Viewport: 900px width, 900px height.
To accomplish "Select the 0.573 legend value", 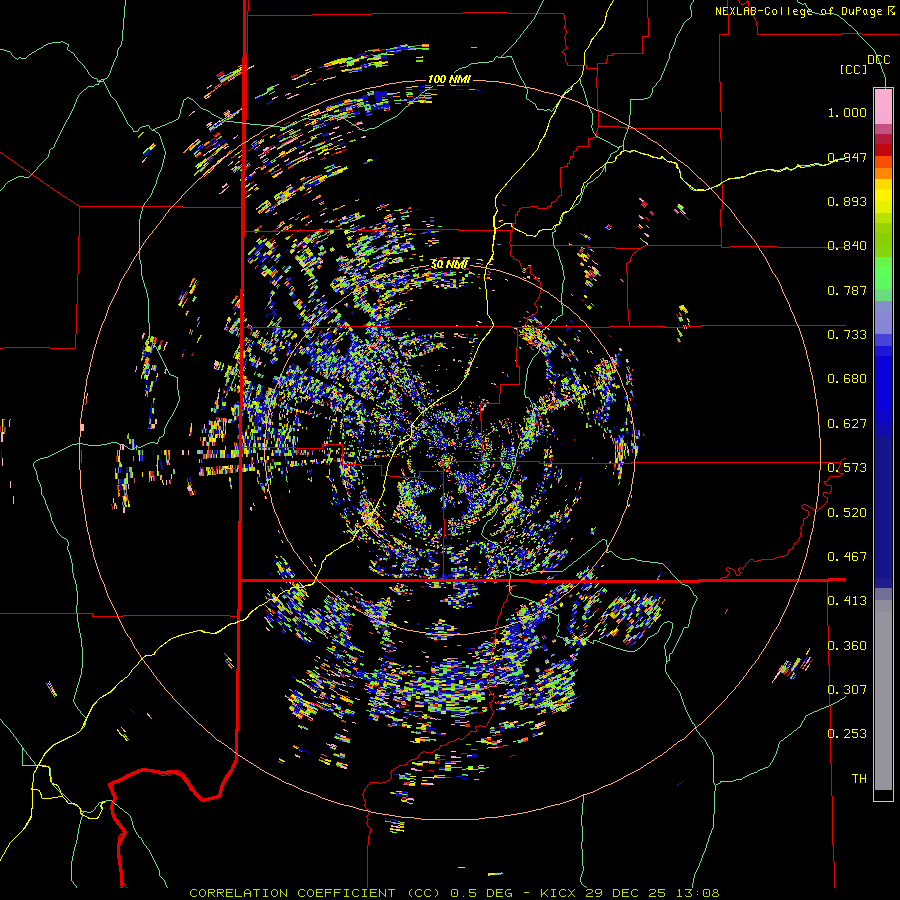I will click(x=847, y=468).
